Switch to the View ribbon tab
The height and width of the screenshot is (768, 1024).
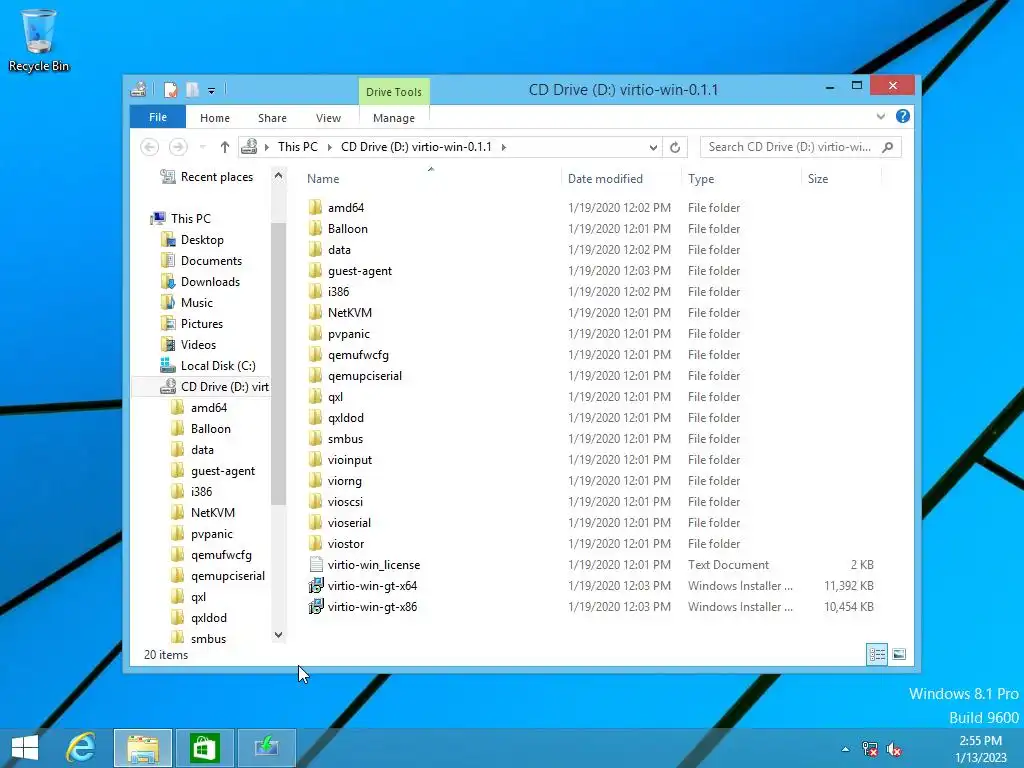point(328,118)
